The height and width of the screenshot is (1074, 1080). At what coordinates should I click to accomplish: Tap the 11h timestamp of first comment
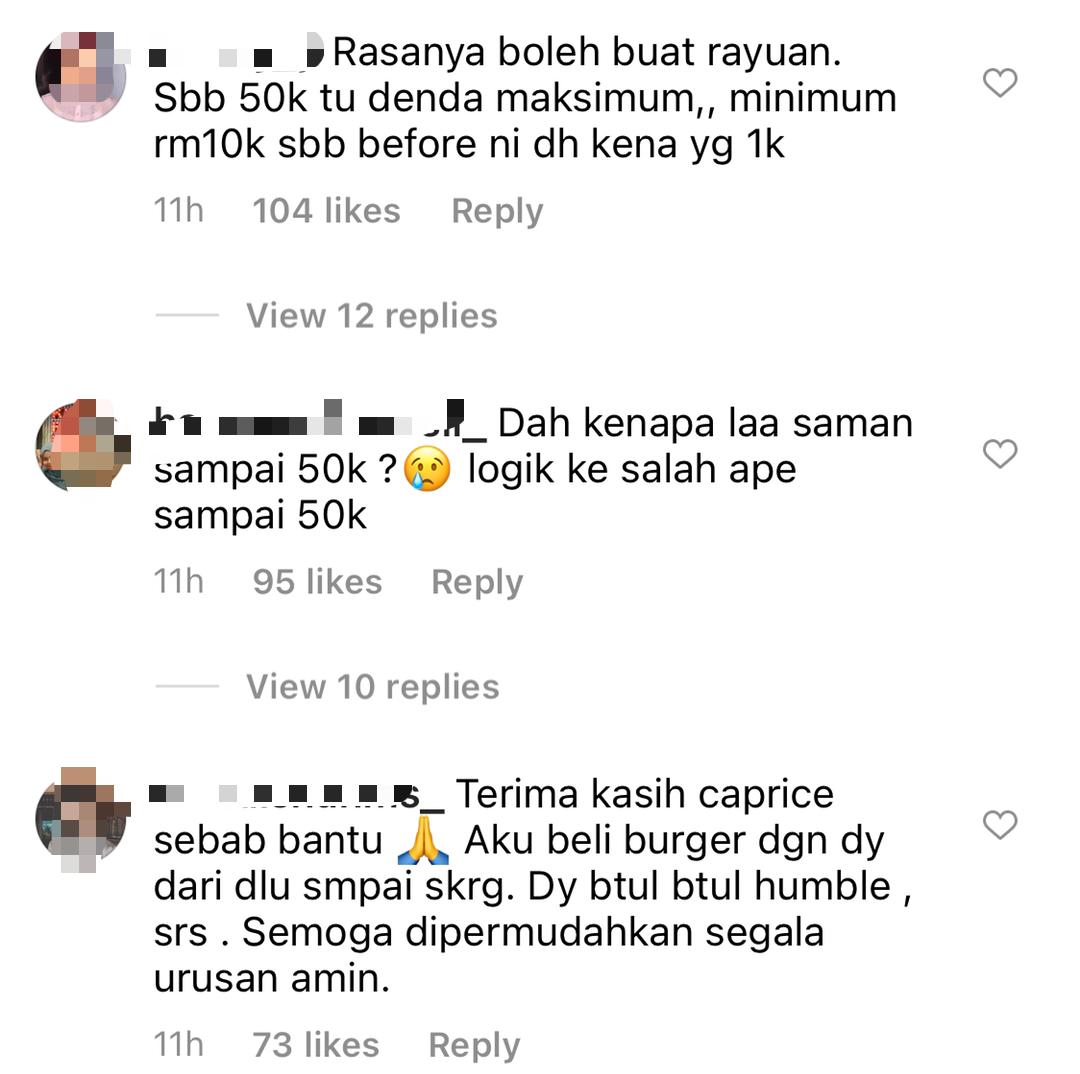178,211
